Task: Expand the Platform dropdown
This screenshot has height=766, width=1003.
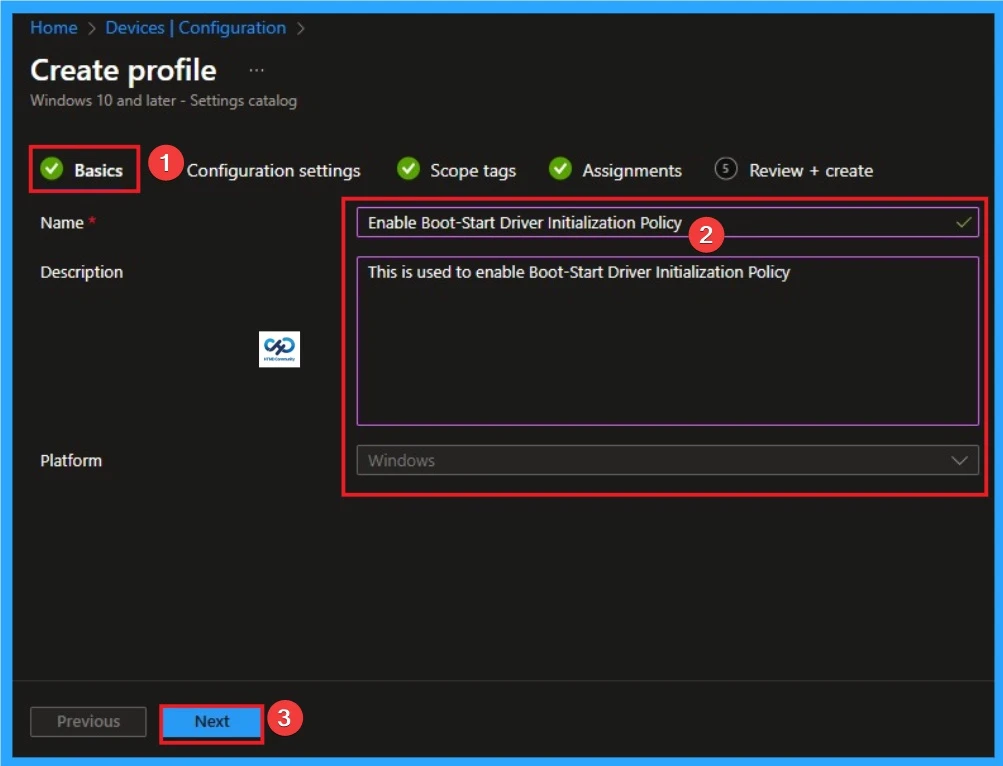Action: coord(958,460)
